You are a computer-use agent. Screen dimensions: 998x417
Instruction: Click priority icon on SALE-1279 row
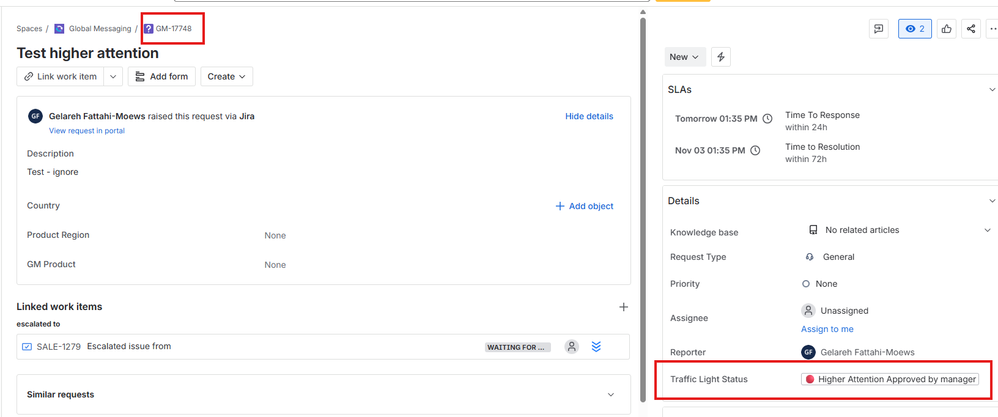point(596,347)
